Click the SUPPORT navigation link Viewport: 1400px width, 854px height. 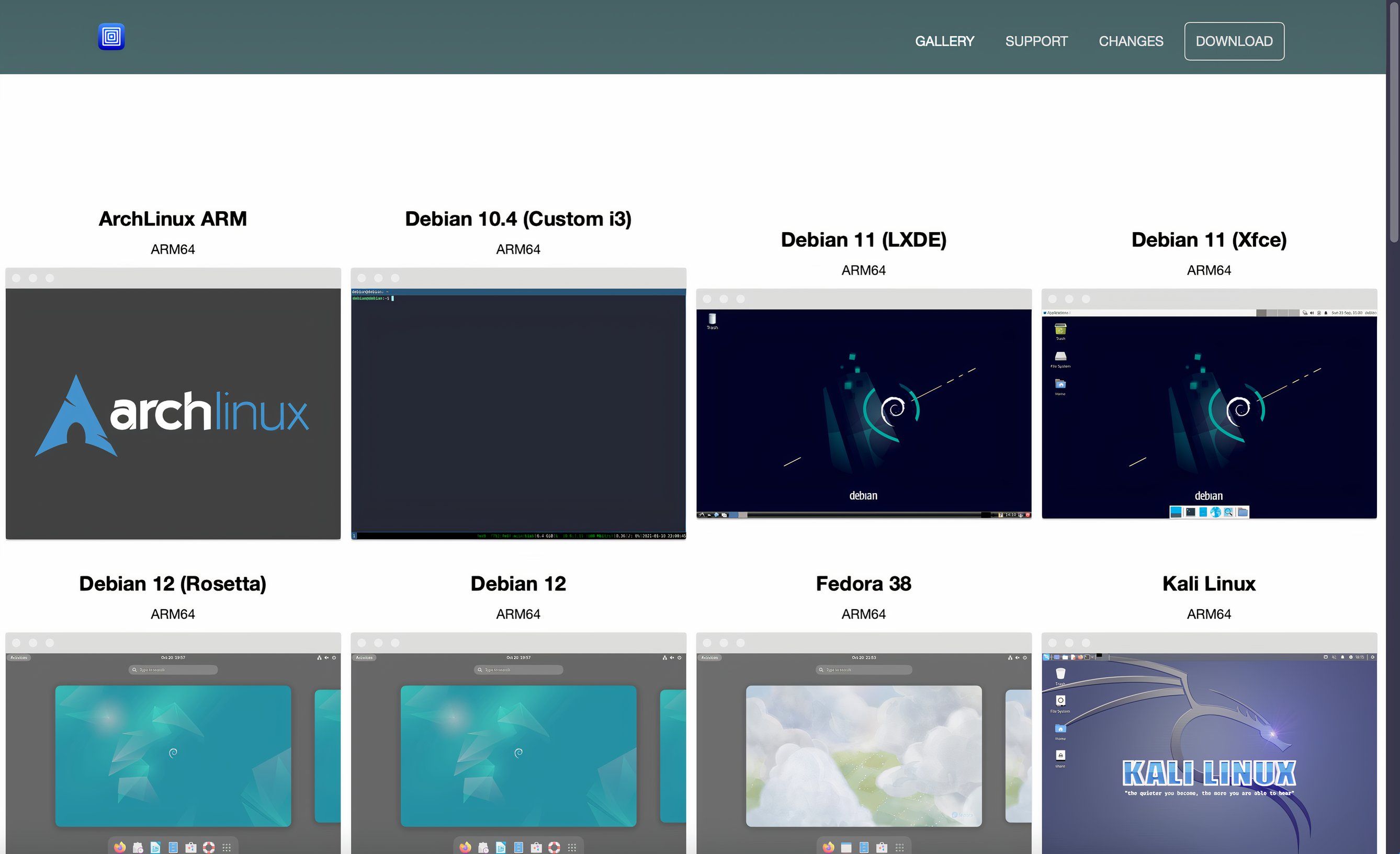pos(1036,41)
